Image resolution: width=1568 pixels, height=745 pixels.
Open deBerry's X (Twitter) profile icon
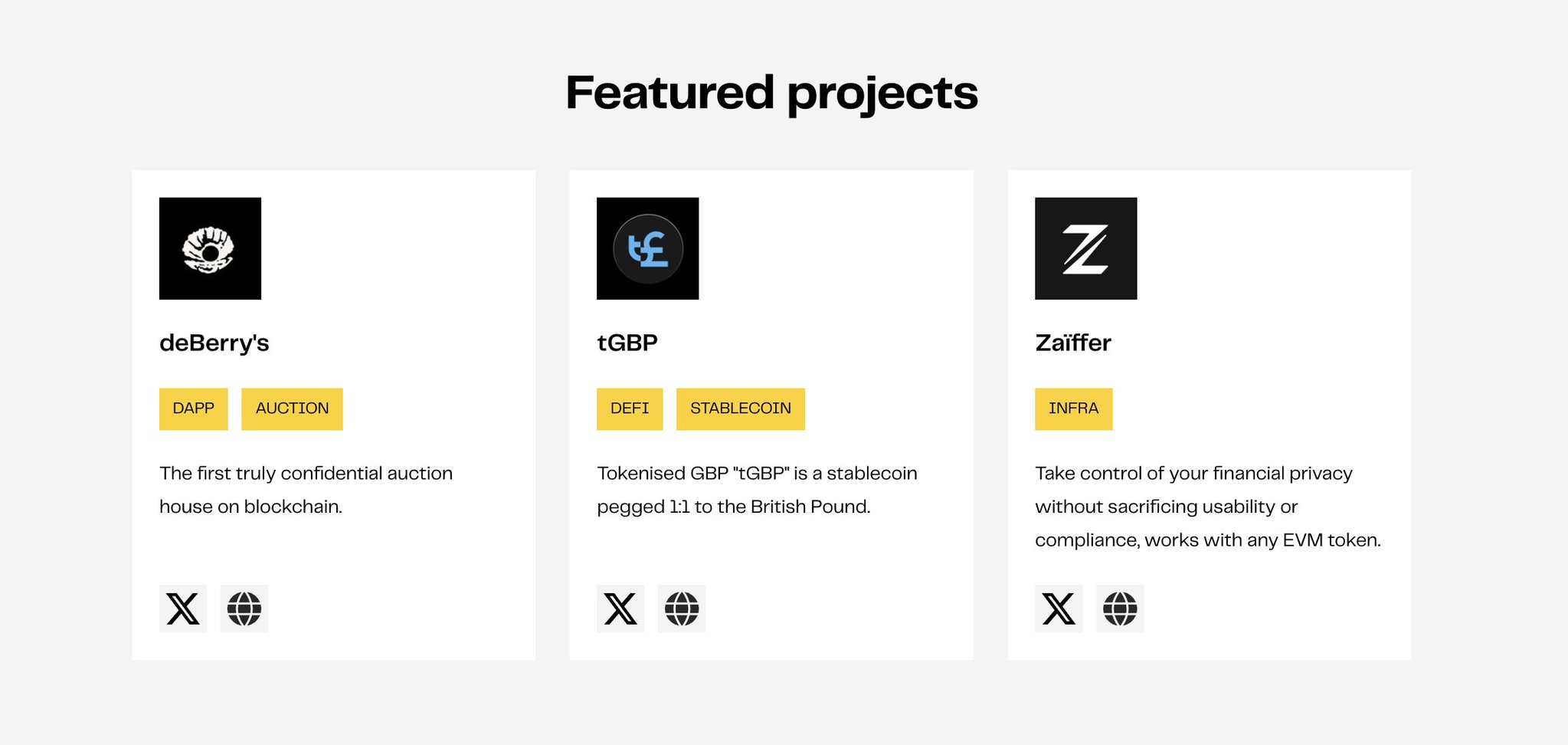click(x=183, y=609)
